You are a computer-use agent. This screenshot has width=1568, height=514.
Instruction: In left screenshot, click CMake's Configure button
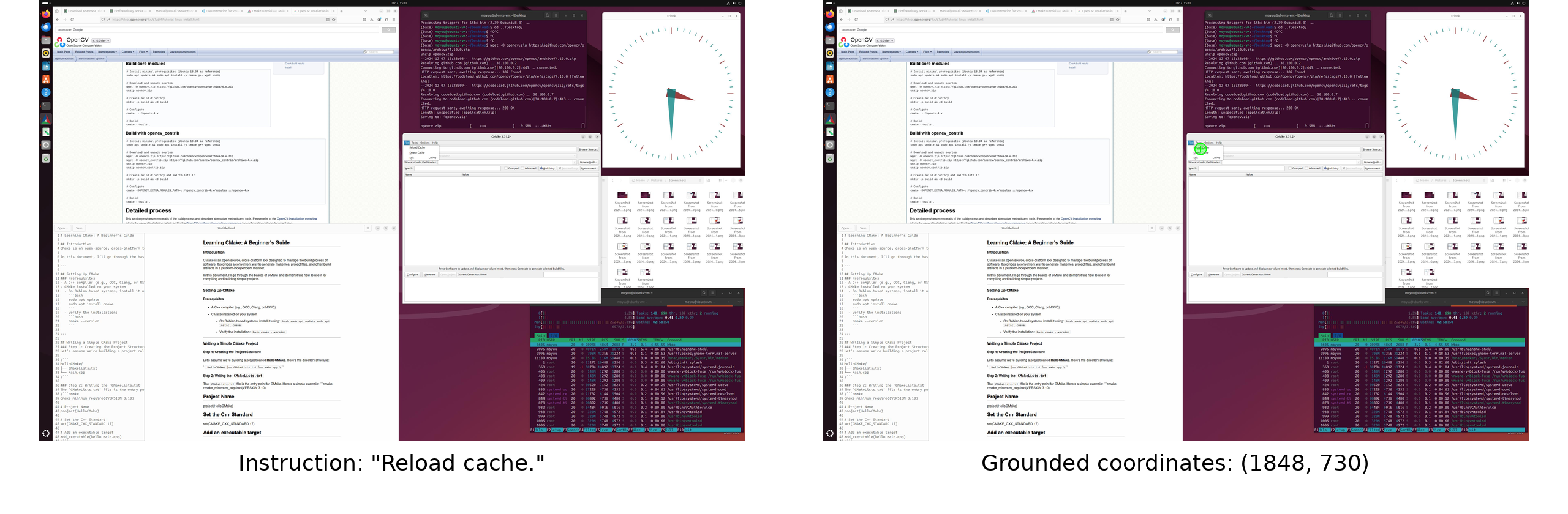(x=413, y=274)
